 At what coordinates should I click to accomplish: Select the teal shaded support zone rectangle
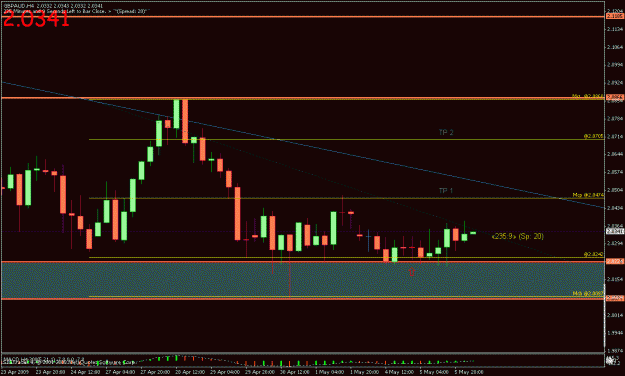pyautogui.click(x=303, y=280)
